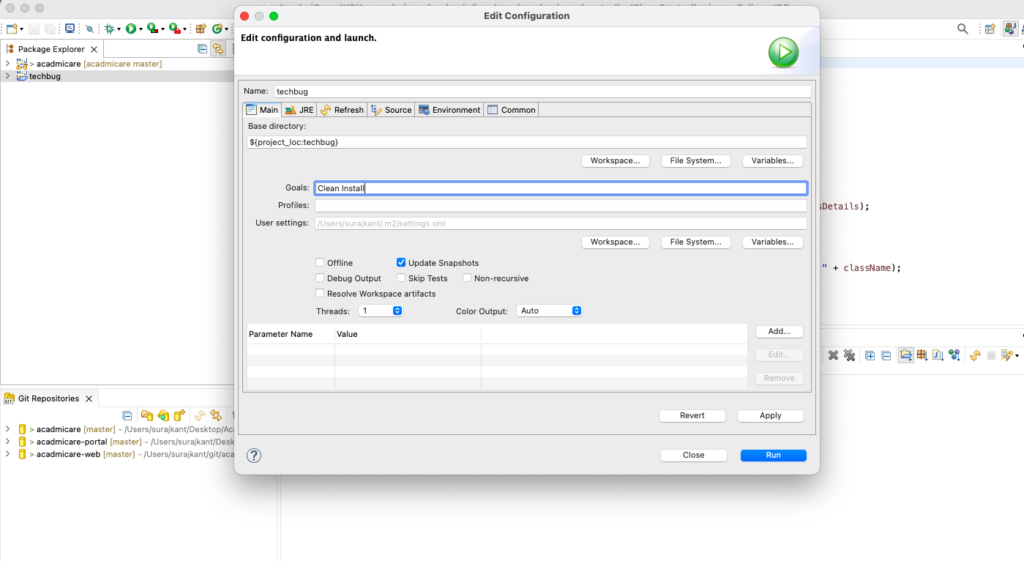Click the Apply button

pyautogui.click(x=770, y=415)
